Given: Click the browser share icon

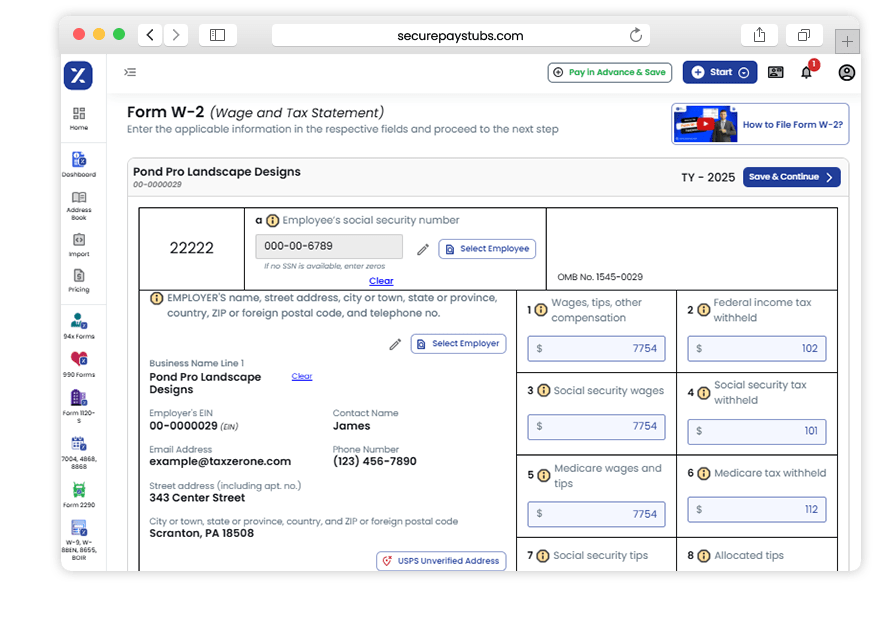Looking at the screenshot, I should (759, 35).
